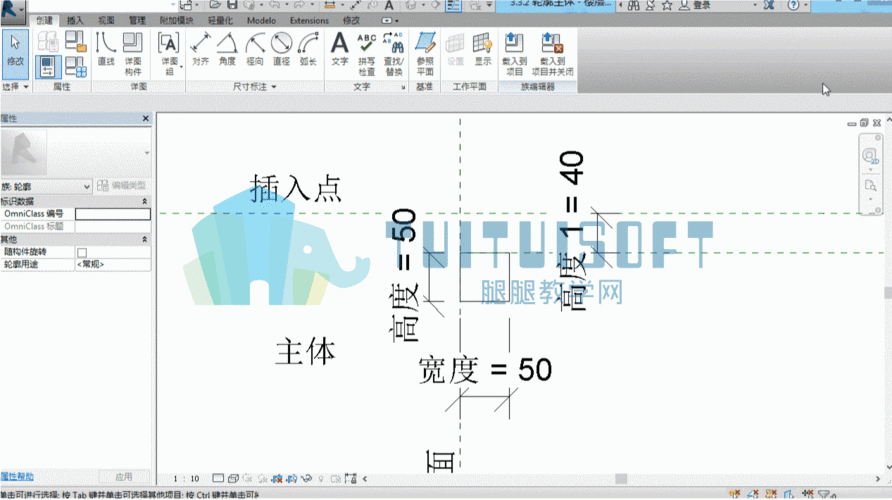Click the Revit application menu logo

coord(13,11)
